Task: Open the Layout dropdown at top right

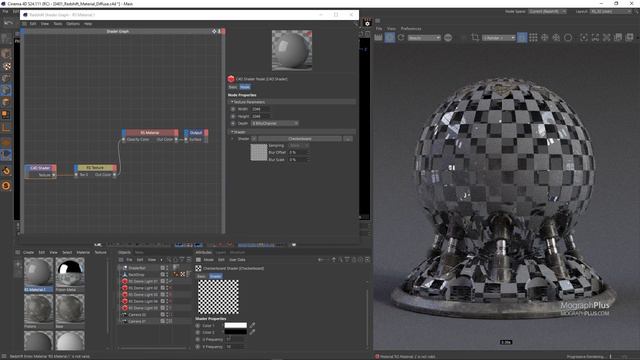Action: pos(611,11)
